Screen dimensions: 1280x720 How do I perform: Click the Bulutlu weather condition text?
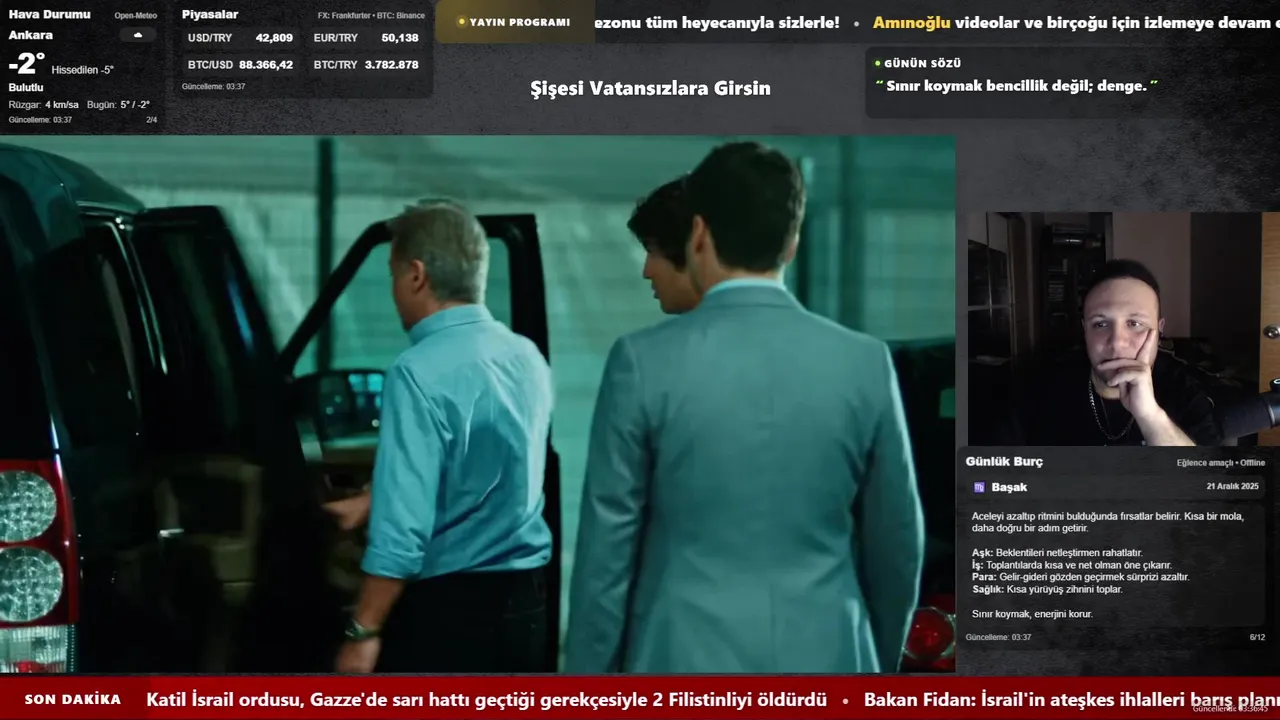tap(26, 88)
